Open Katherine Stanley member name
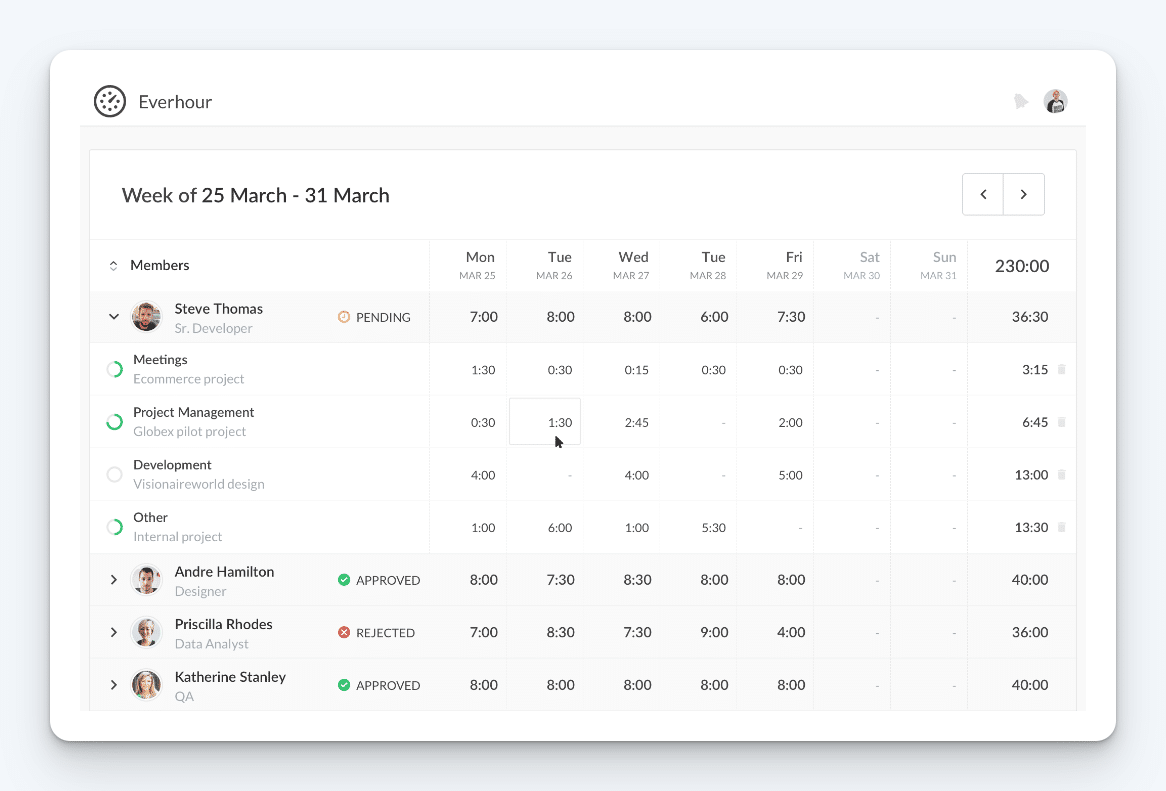This screenshot has width=1166, height=791. click(x=231, y=677)
